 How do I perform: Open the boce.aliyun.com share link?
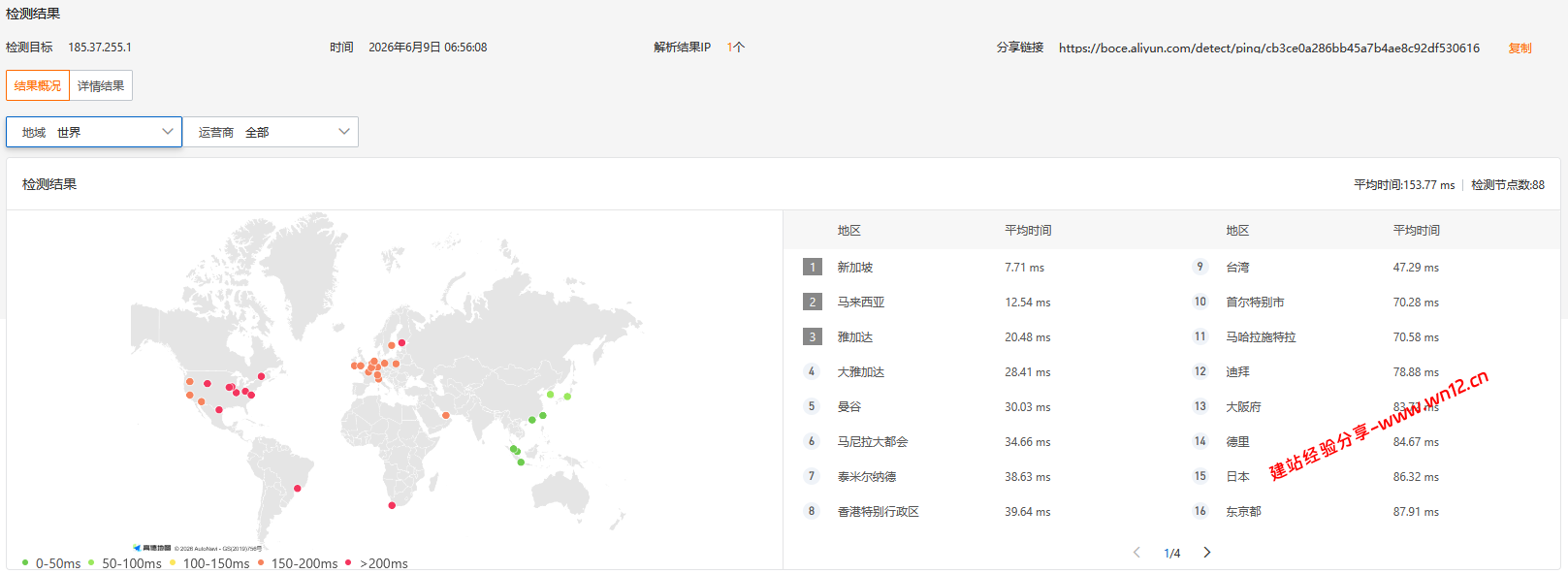pyautogui.click(x=1269, y=48)
